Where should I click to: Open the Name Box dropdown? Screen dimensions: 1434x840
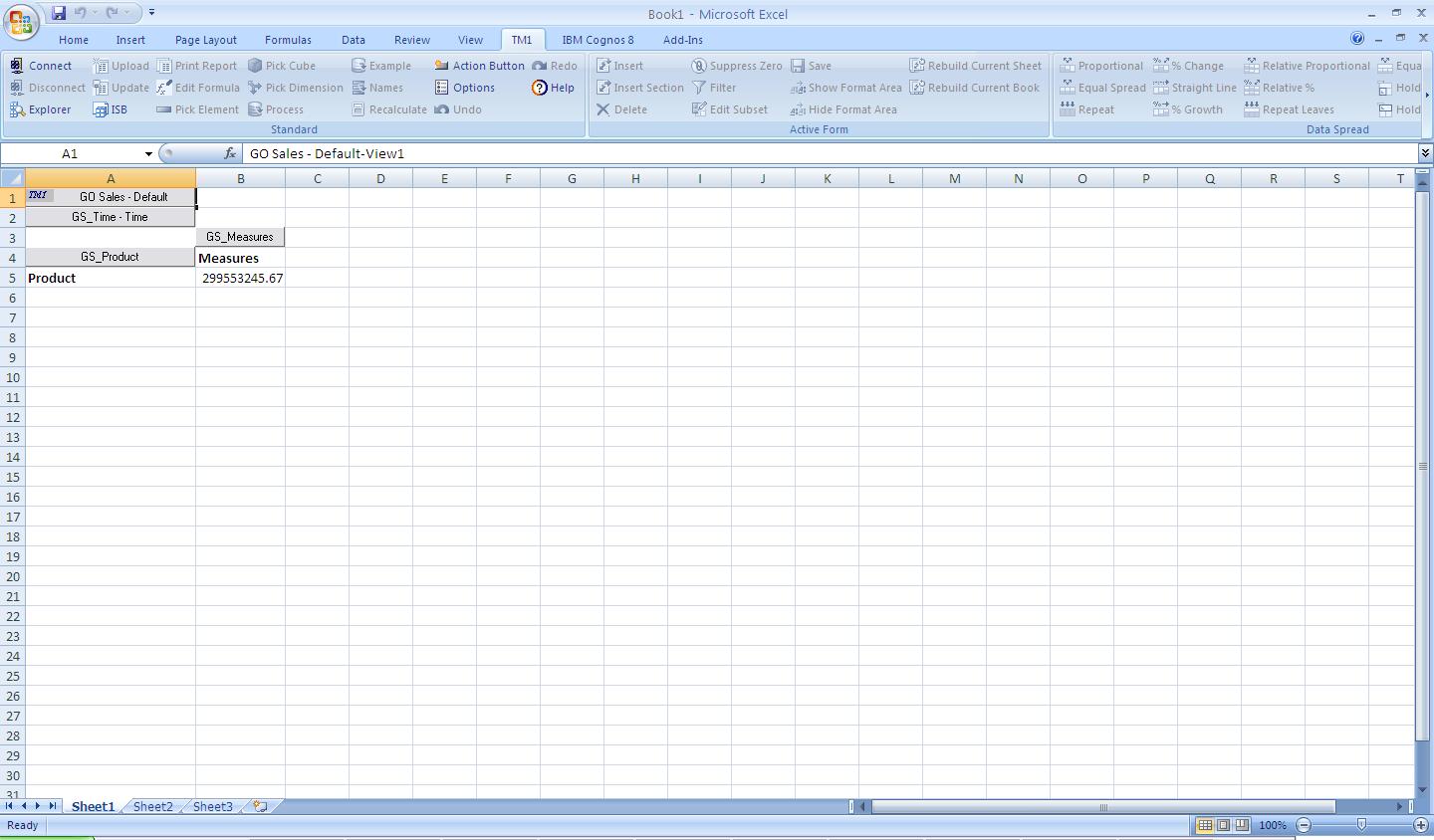click(x=147, y=154)
